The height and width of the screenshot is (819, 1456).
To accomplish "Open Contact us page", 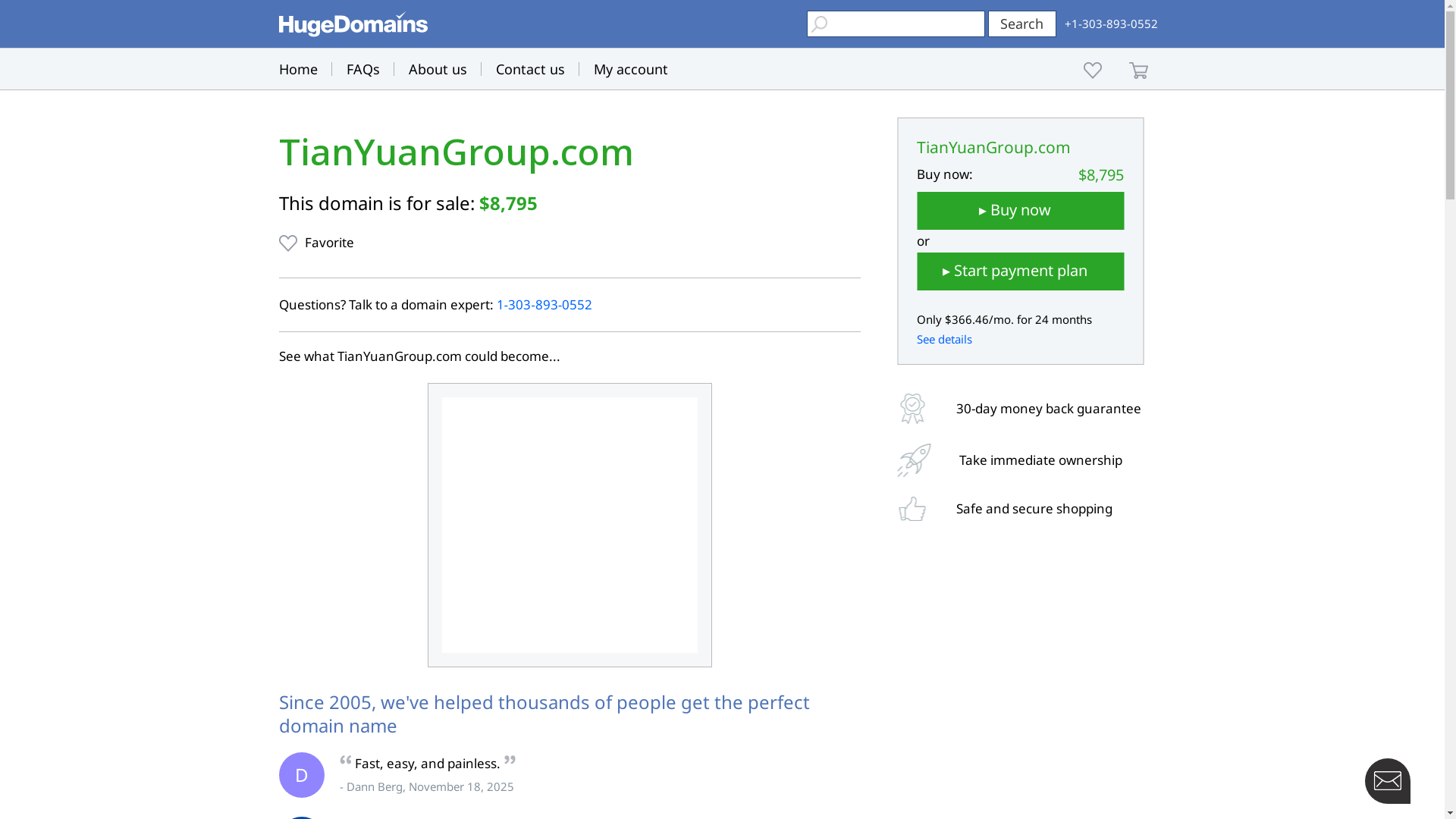I will tap(530, 69).
